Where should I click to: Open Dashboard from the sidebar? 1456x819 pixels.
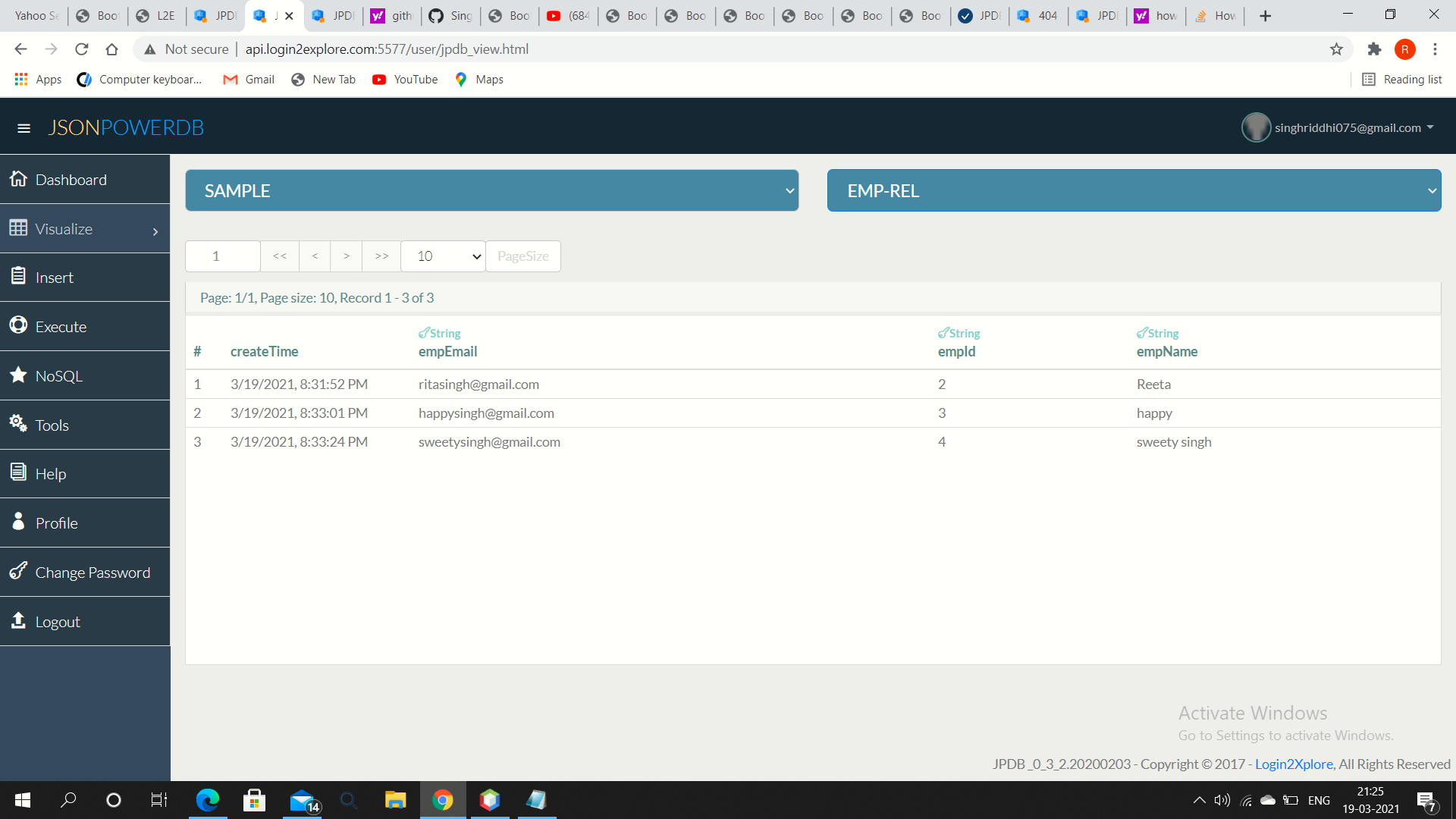point(71,180)
